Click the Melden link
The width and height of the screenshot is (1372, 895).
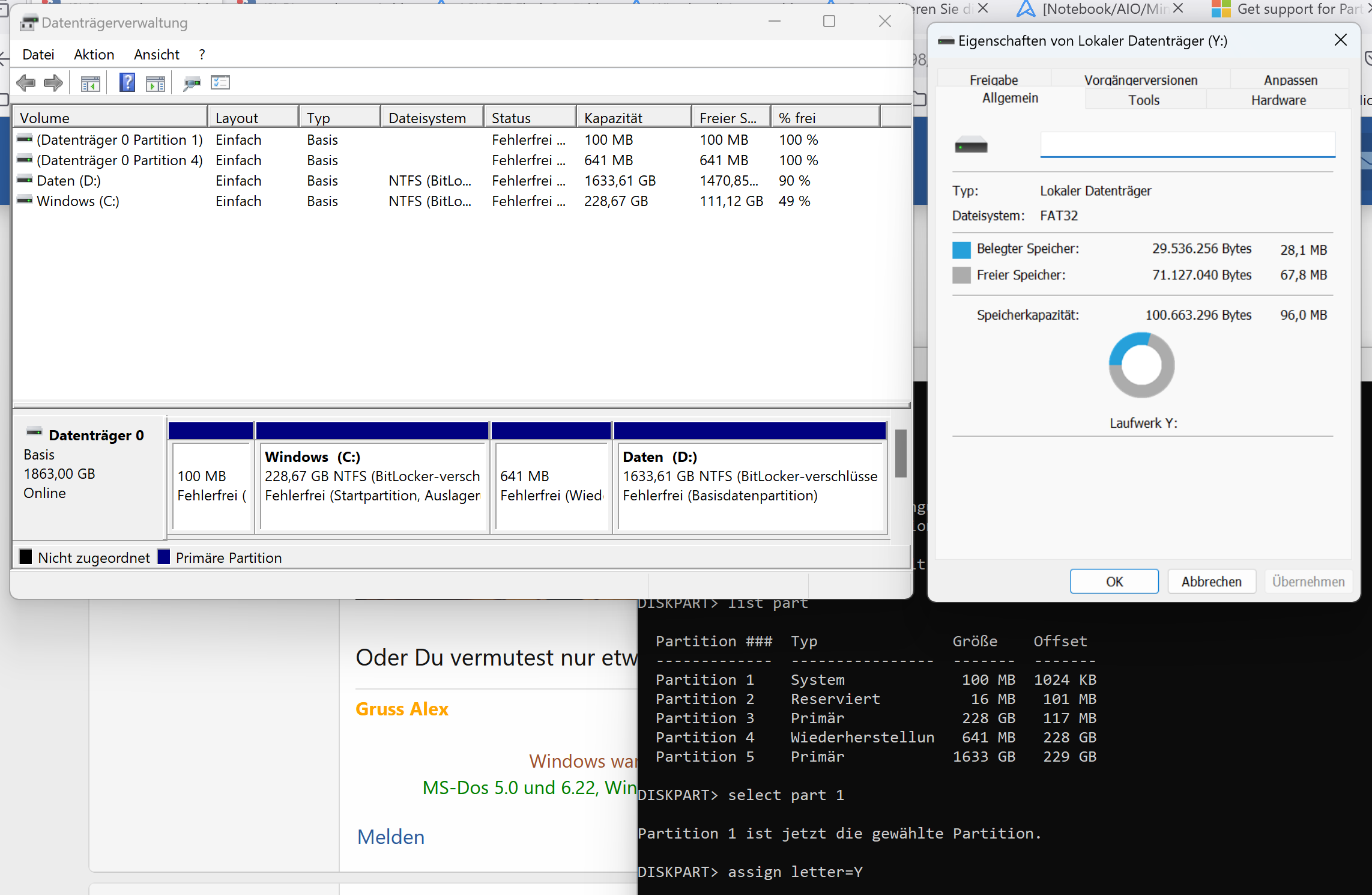pyautogui.click(x=391, y=837)
